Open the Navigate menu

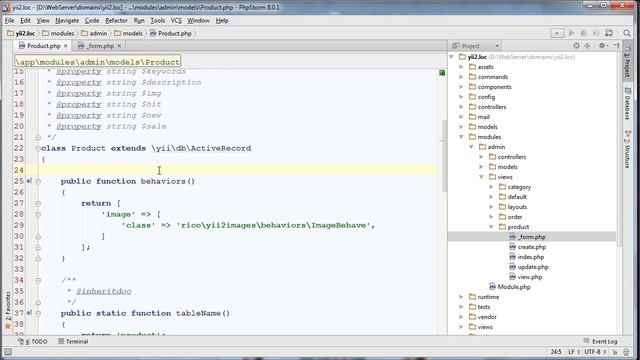pyautogui.click(x=67, y=20)
